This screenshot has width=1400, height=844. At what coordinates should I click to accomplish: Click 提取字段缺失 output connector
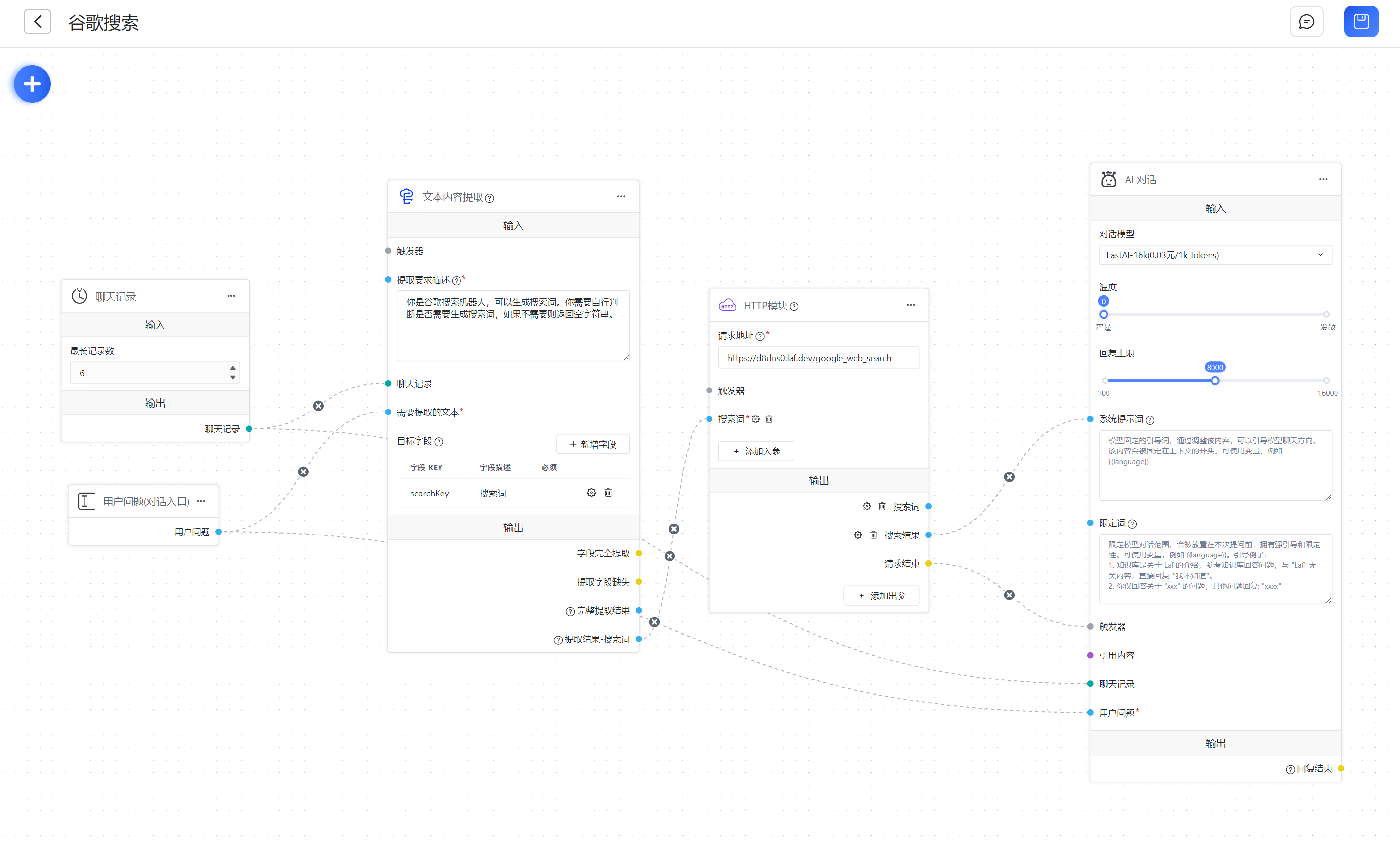(x=639, y=581)
